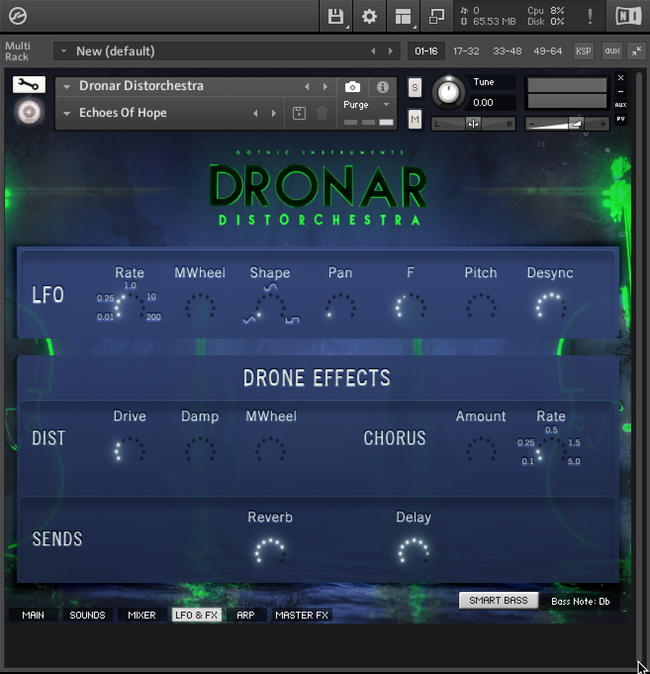Click the Tune value field 0.00
Viewport: 650px width, 674px height.
(x=492, y=103)
